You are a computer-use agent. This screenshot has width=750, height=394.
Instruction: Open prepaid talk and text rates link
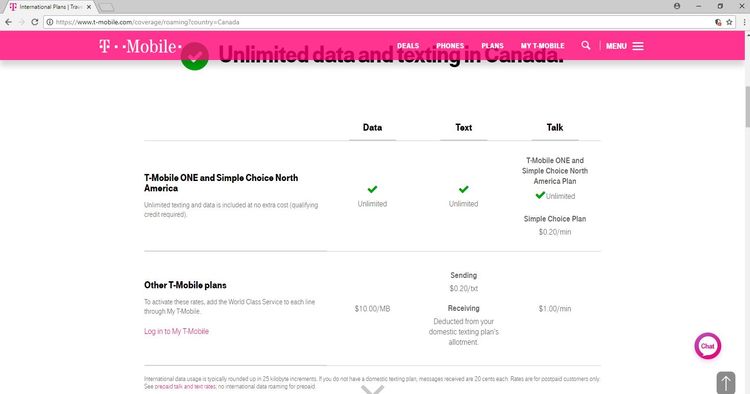click(185, 386)
